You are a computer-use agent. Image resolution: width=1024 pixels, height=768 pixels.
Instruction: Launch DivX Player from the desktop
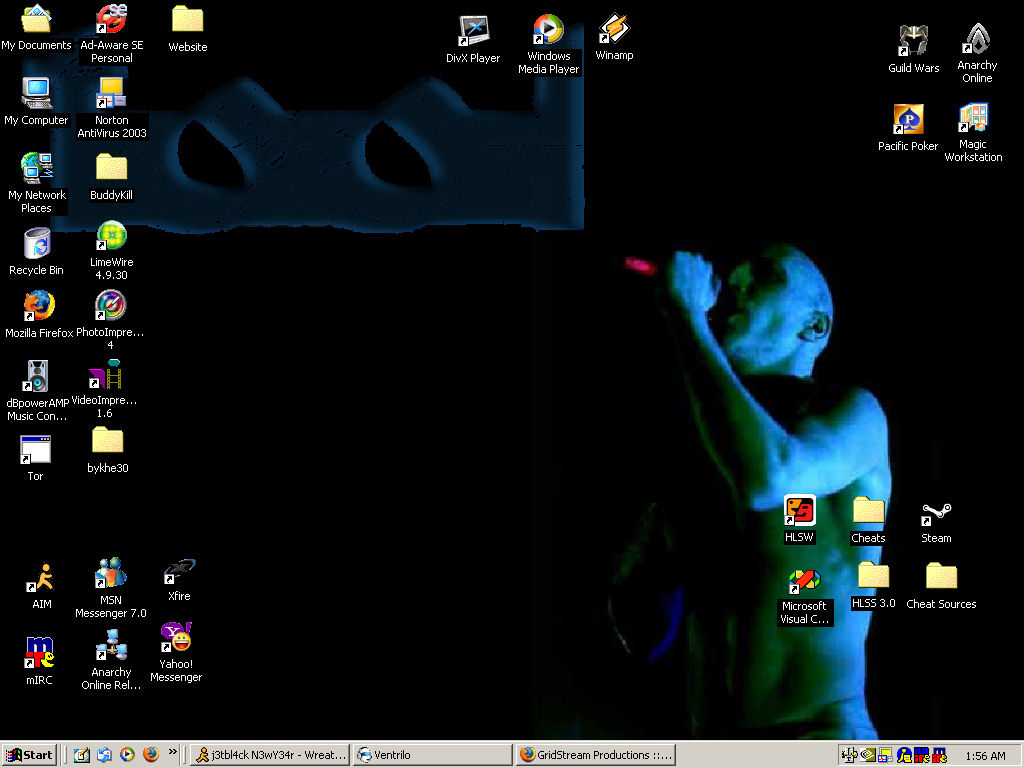click(473, 31)
